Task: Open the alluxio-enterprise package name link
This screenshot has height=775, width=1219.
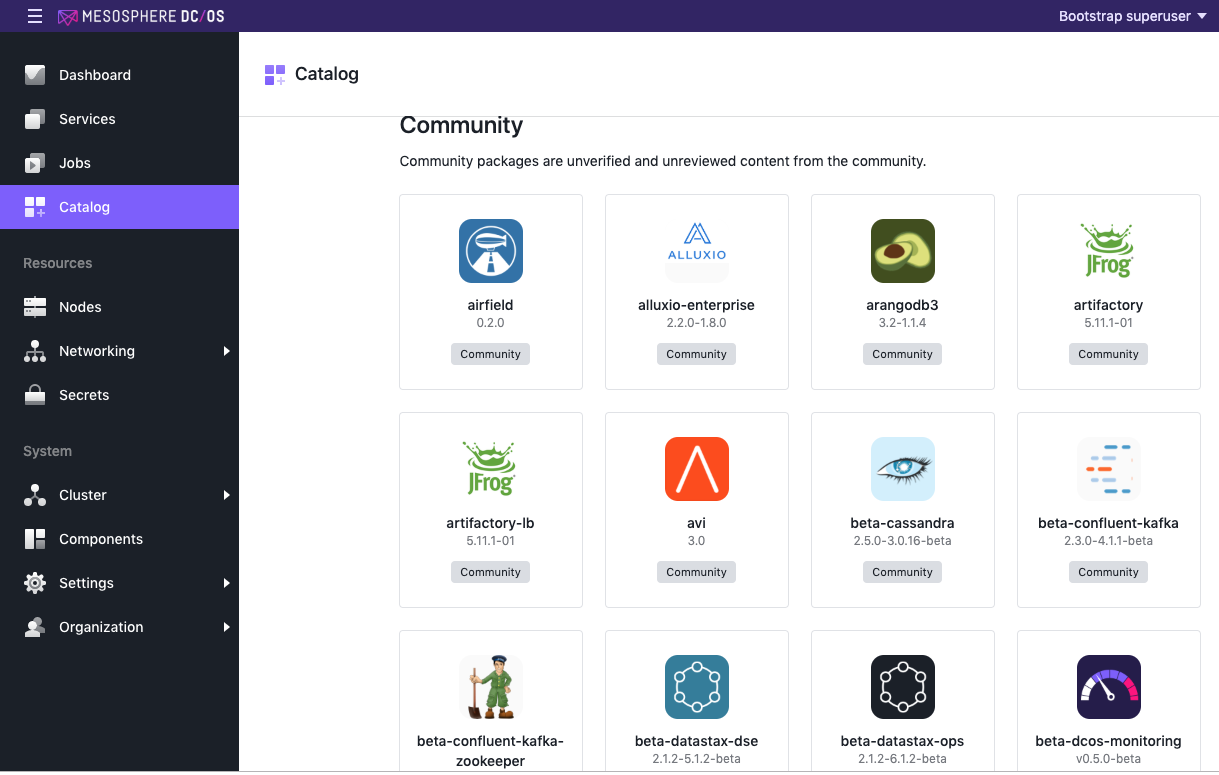Action: pyautogui.click(x=697, y=305)
